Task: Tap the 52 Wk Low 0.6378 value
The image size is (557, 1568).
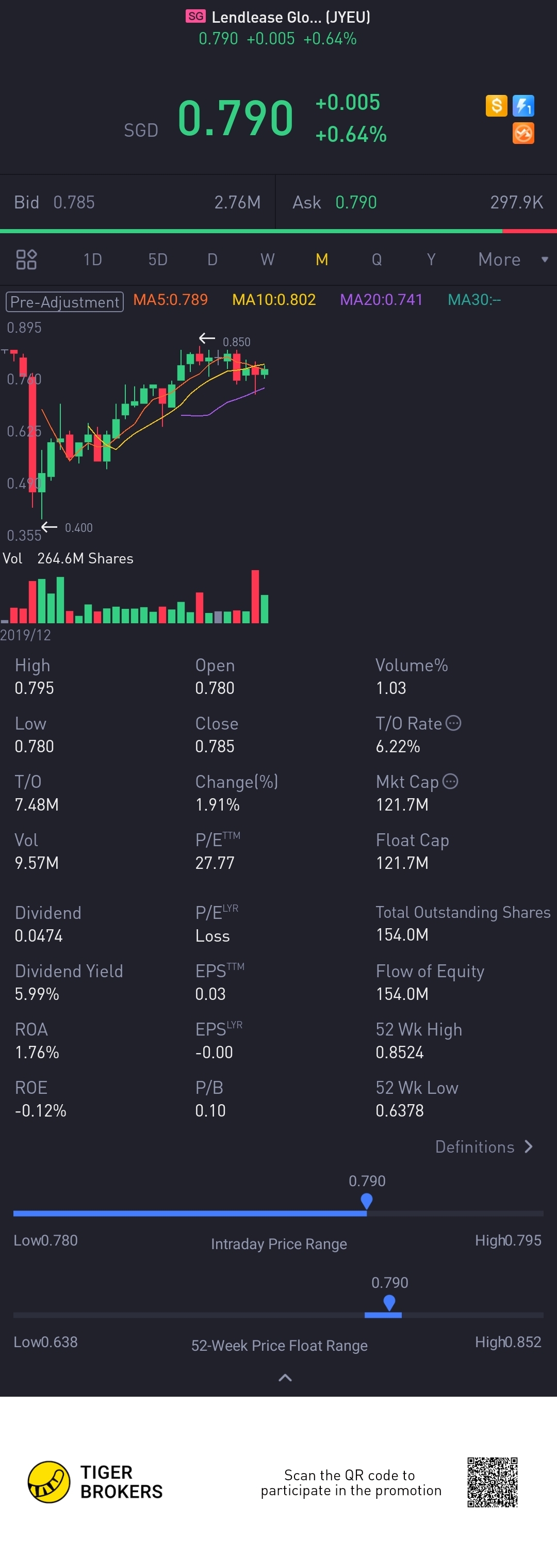Action: tap(399, 1110)
